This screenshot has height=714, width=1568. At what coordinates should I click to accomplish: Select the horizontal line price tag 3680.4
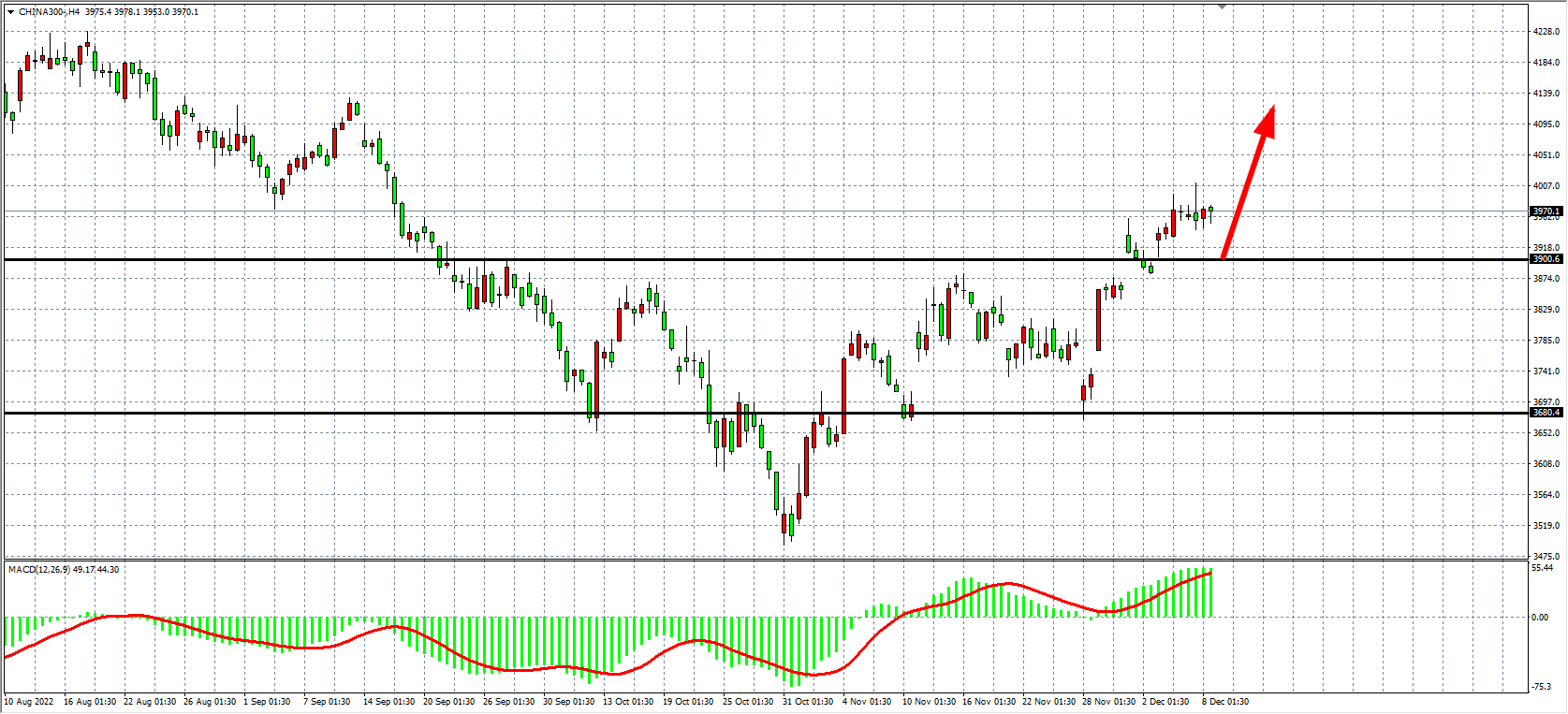(x=1546, y=413)
